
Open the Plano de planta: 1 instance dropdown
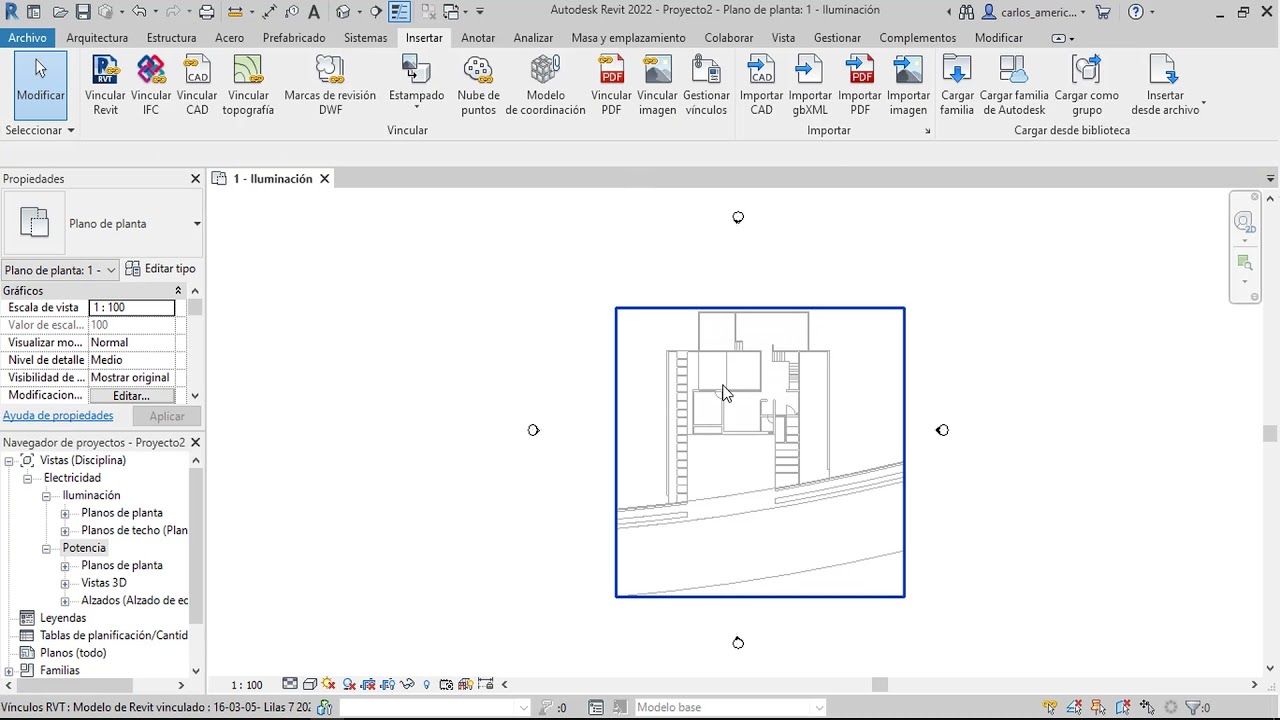pyautogui.click(x=111, y=270)
